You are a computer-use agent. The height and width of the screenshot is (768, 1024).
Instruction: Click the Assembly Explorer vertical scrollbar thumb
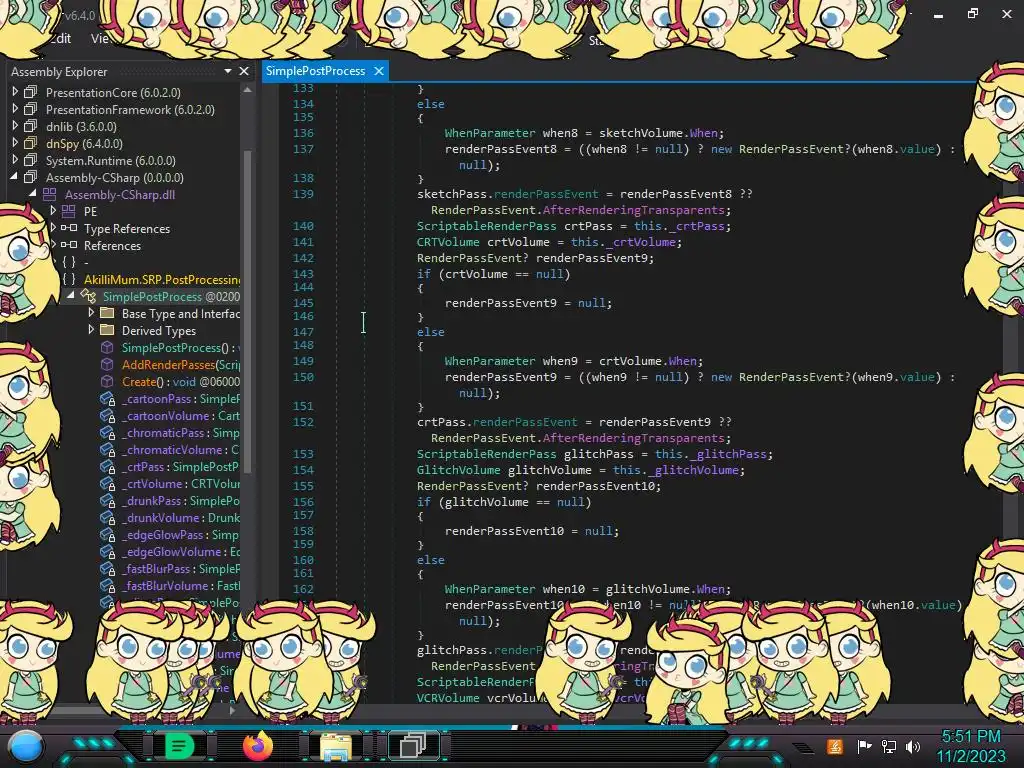point(247,310)
